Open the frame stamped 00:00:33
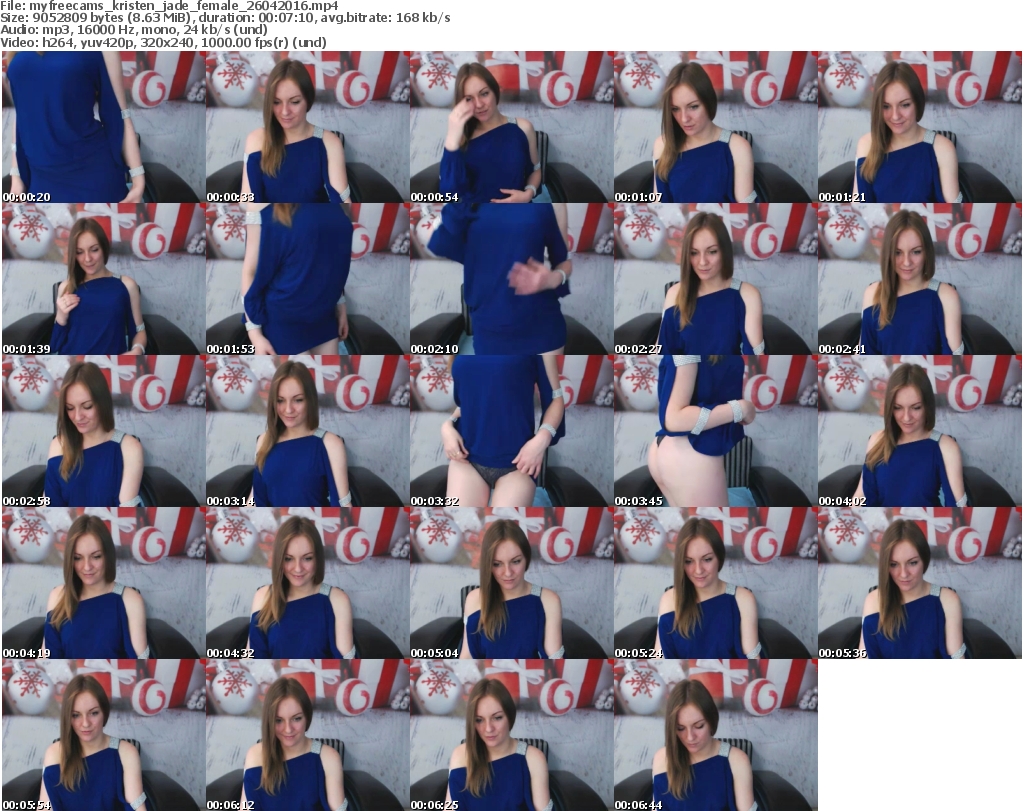Viewport: 1024px width, 811px height. coord(308,127)
